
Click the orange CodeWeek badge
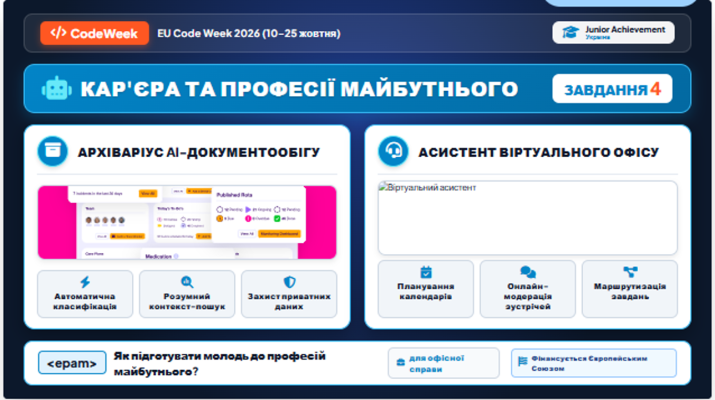click(94, 33)
